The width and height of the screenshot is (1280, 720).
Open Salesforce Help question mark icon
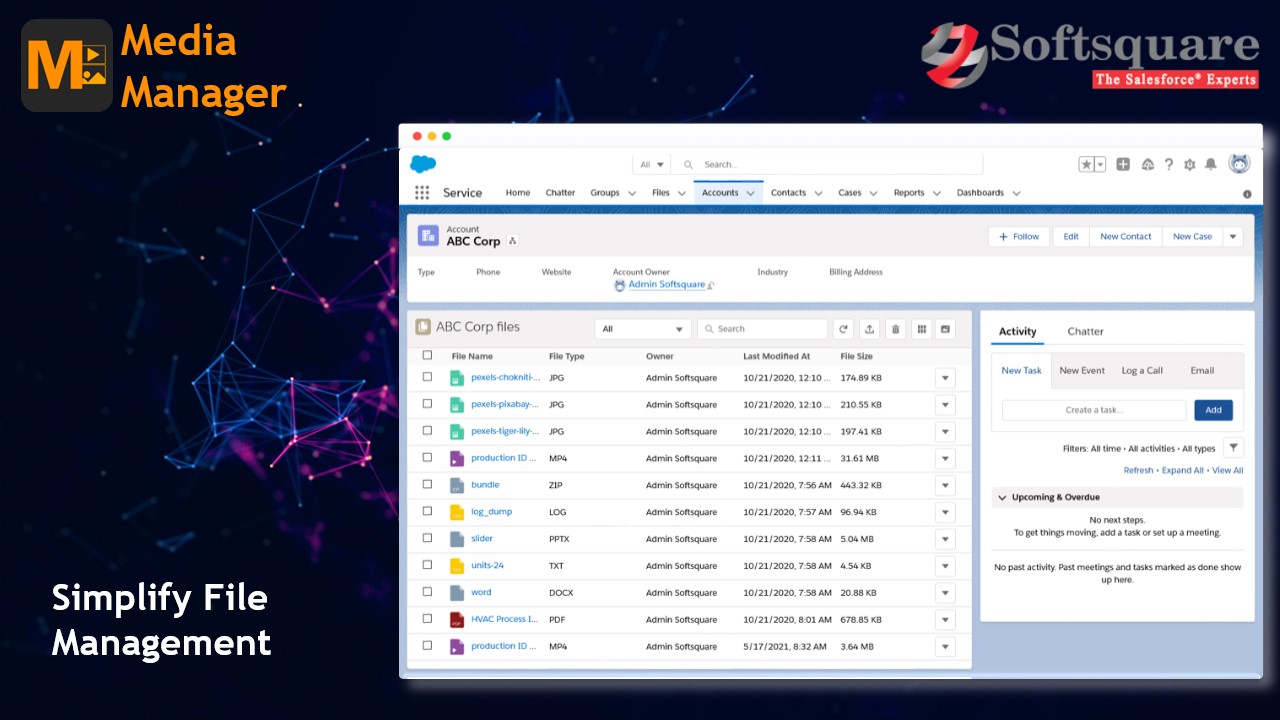click(x=1169, y=164)
